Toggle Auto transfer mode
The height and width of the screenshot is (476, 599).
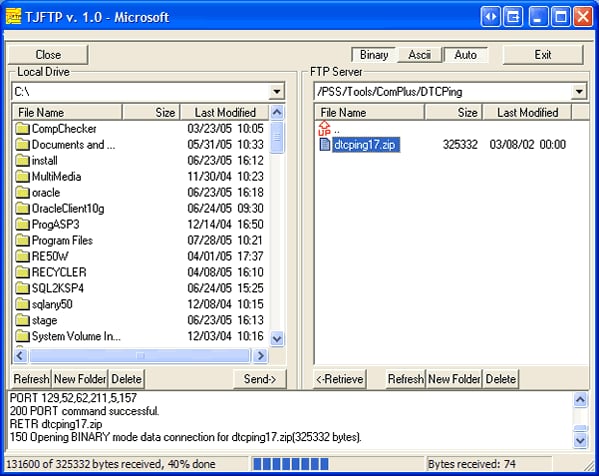point(465,55)
